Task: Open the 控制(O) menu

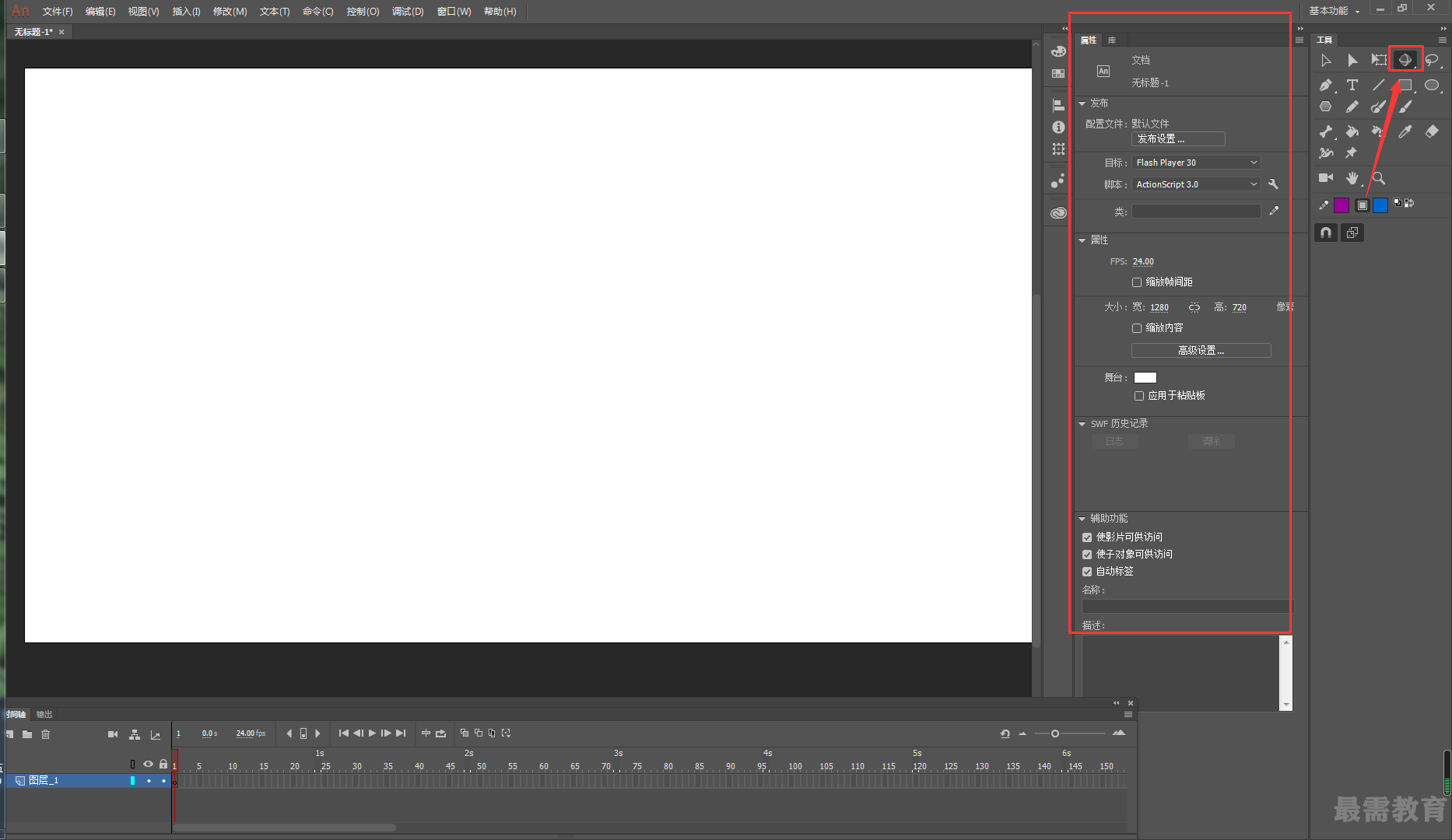Action: [363, 11]
